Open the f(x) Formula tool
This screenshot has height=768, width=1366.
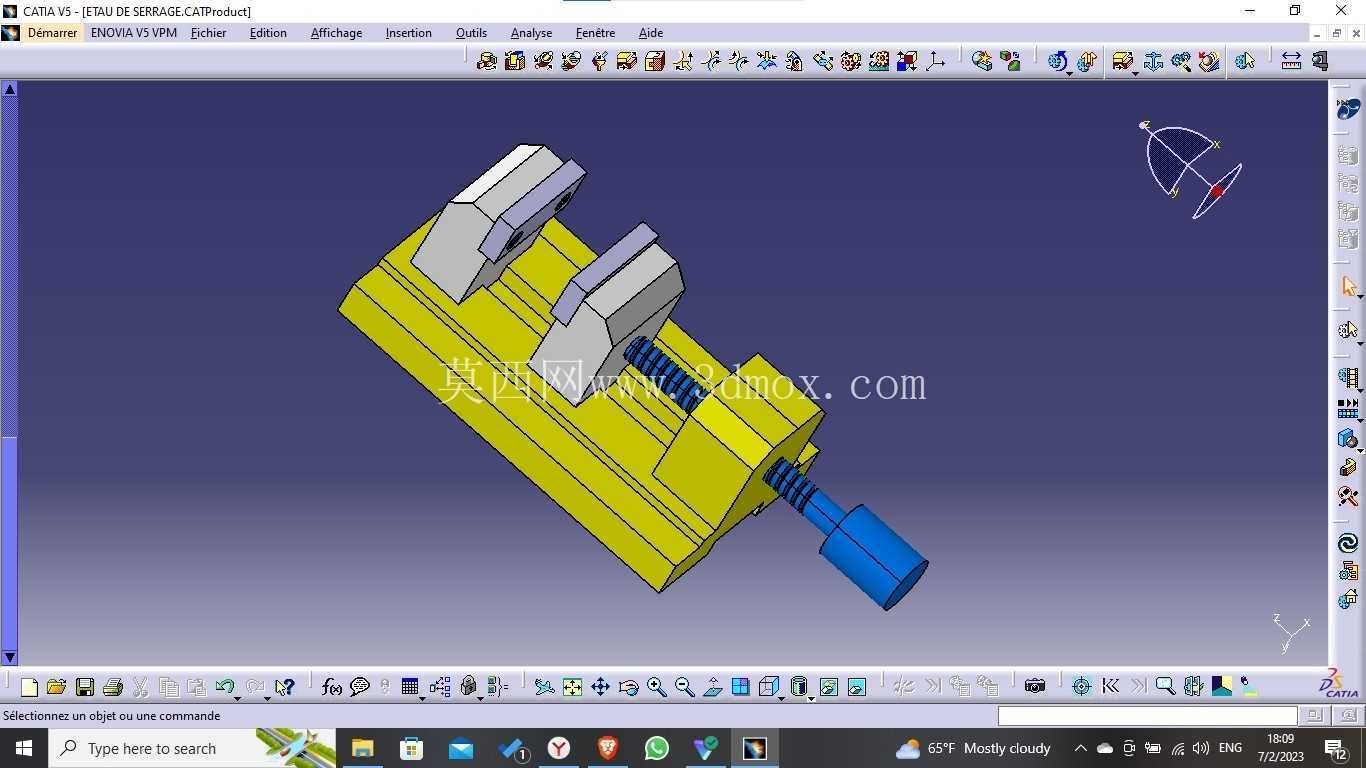(x=332, y=687)
